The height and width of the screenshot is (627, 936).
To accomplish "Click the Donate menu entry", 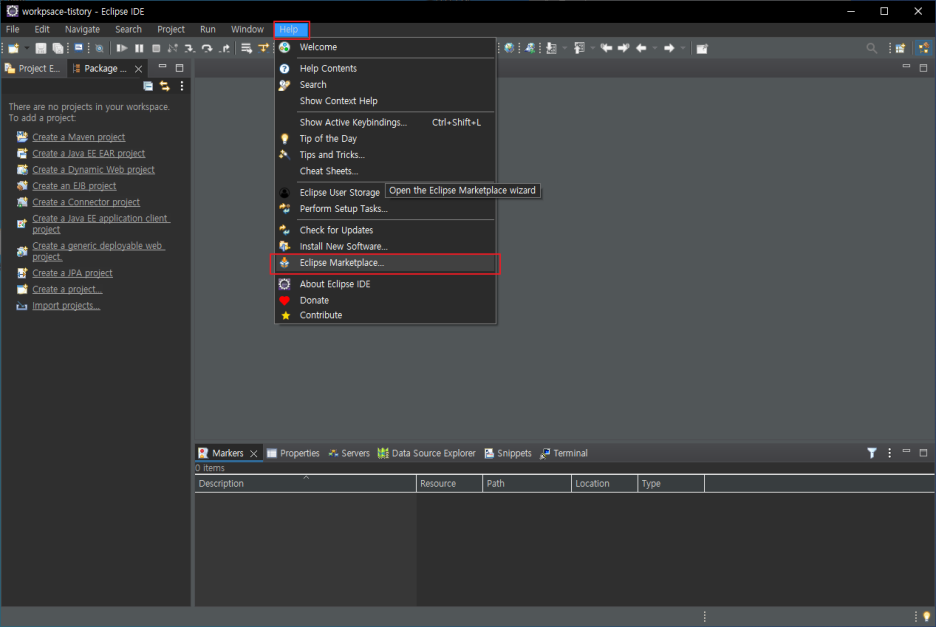I will (x=385, y=300).
